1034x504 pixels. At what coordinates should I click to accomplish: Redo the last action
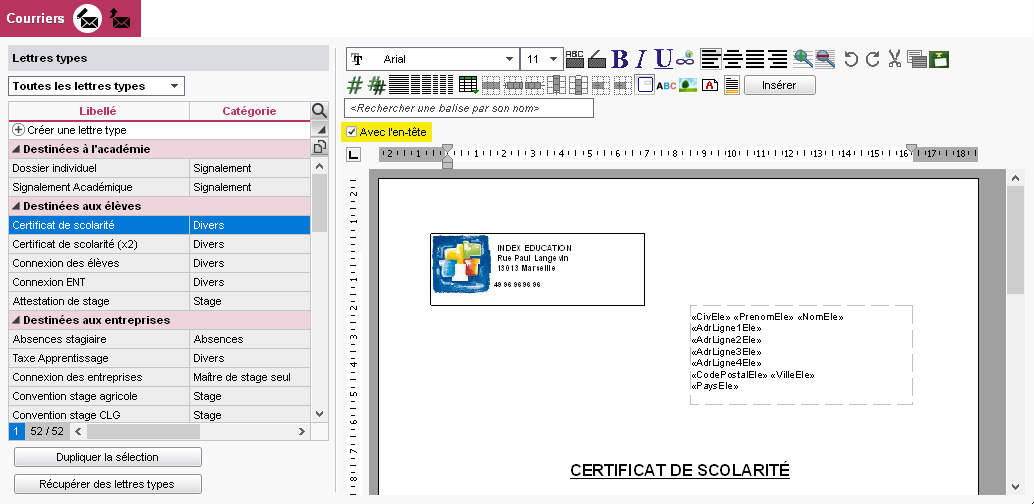[x=872, y=59]
